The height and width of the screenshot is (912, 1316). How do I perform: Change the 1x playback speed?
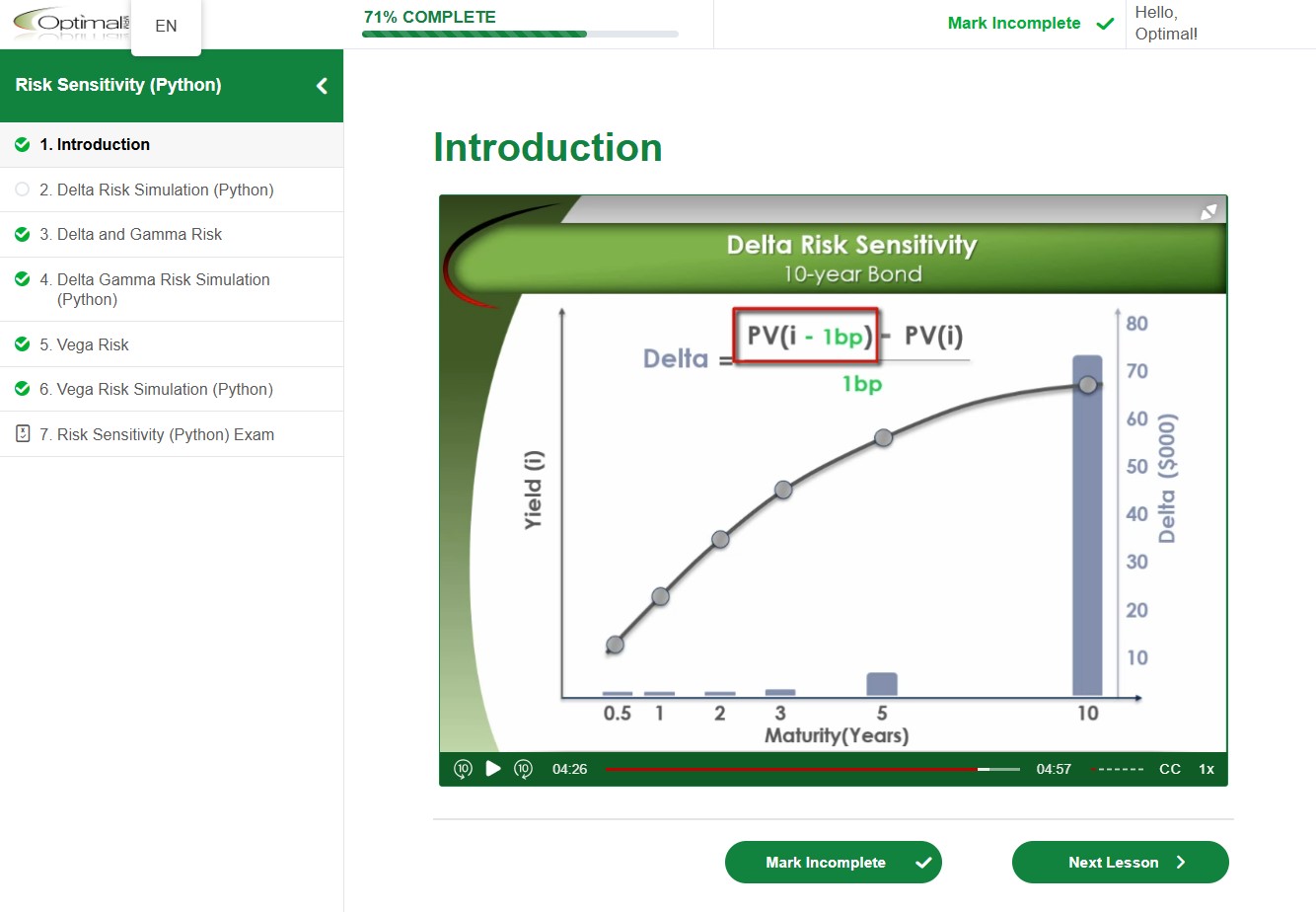[1206, 769]
